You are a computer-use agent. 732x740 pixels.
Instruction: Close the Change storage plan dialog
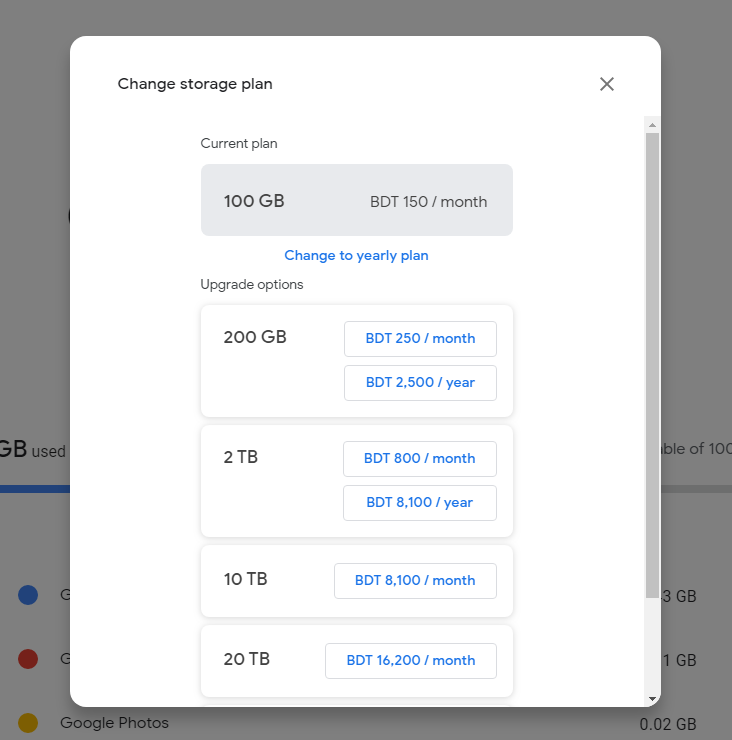(x=606, y=84)
